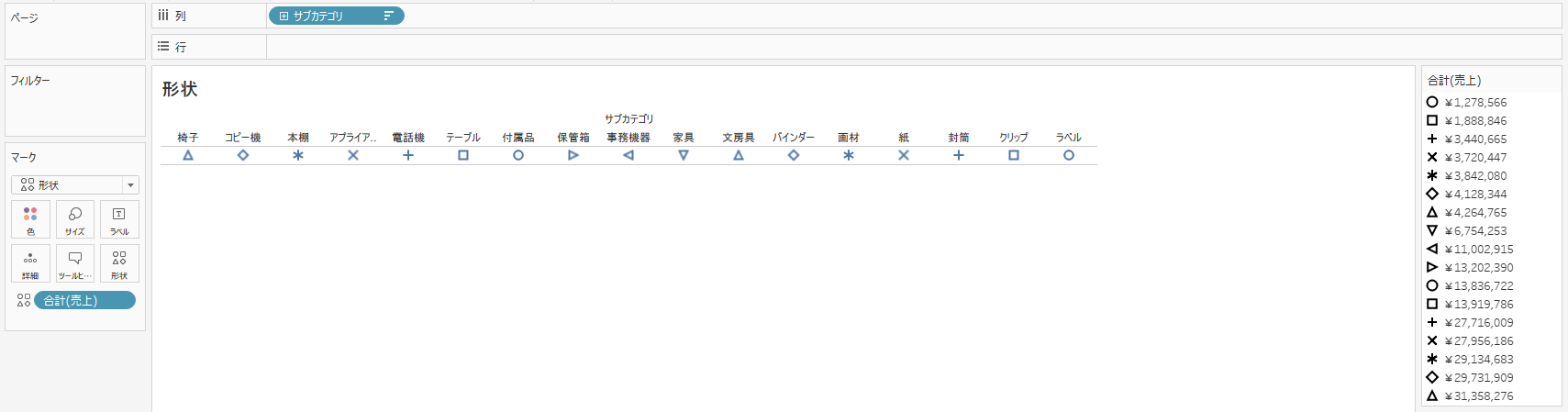
Task: Select the 文房具 column header
Action: coord(739,137)
